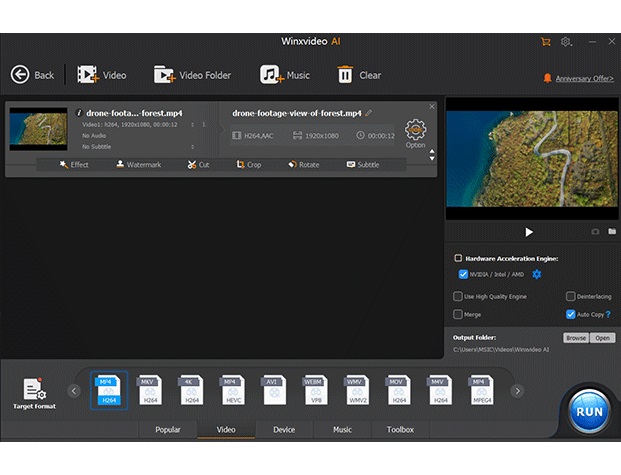Open the shopping cart icon

click(545, 42)
